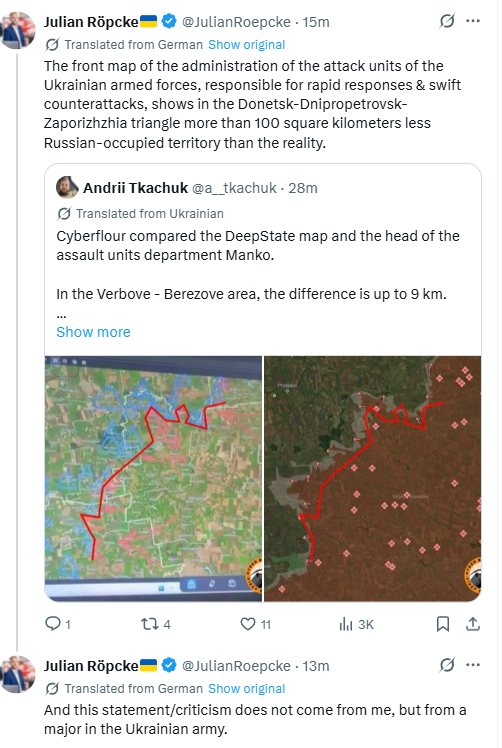This screenshot has height=748, width=502.
Task: Bookmark the front map post
Action: click(x=443, y=624)
